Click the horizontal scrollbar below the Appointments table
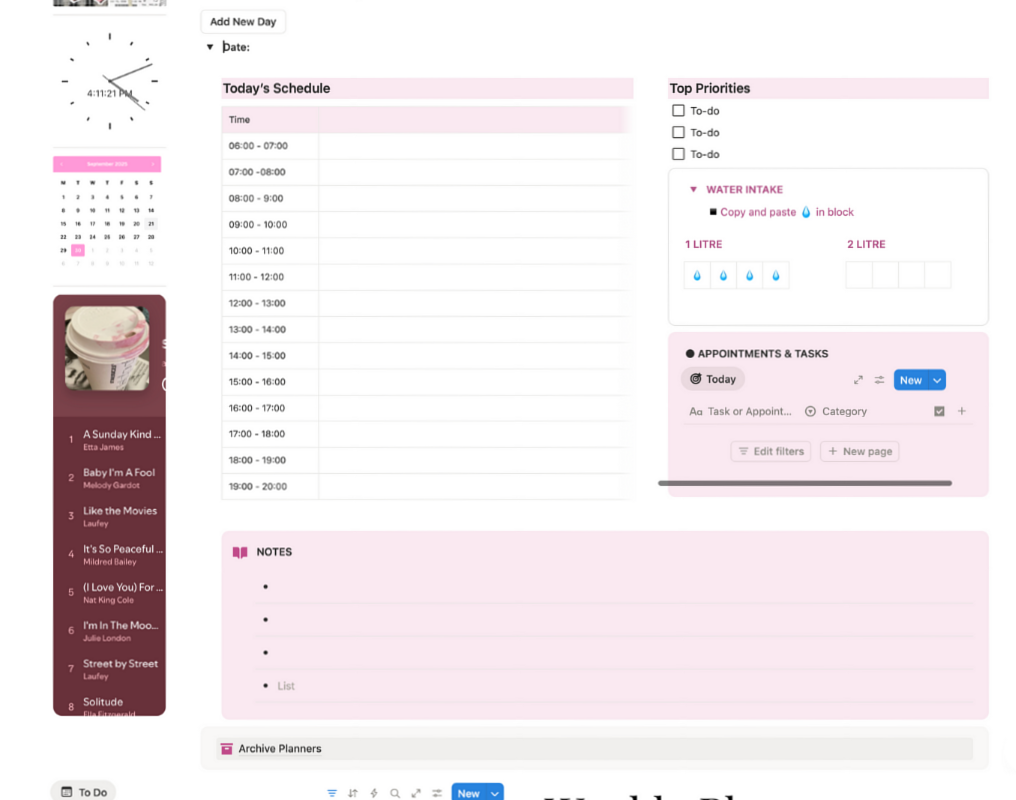The image size is (1016, 800). 805,483
